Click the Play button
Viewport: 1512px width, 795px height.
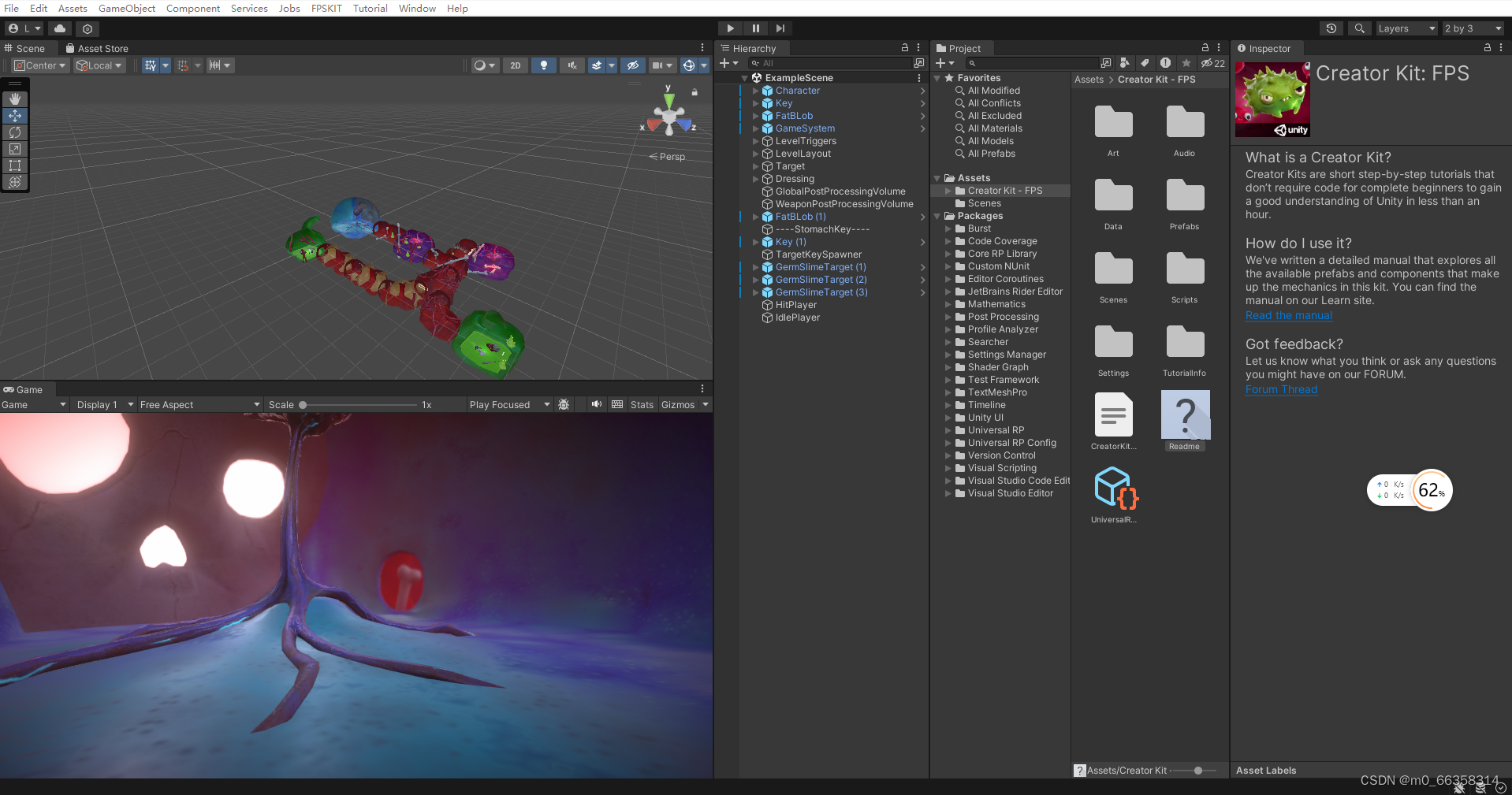[730, 28]
